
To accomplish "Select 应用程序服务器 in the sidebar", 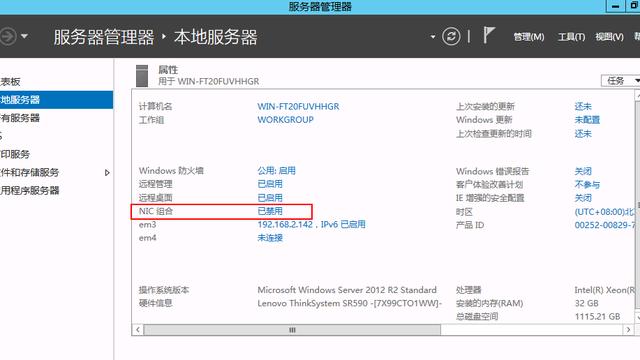I will [56, 190].
